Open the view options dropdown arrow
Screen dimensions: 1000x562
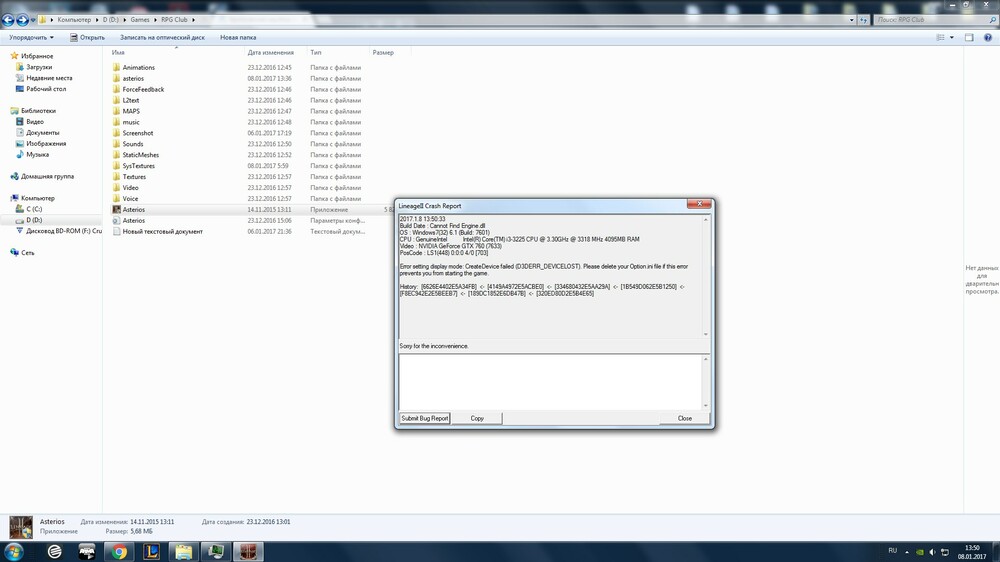coord(952,38)
